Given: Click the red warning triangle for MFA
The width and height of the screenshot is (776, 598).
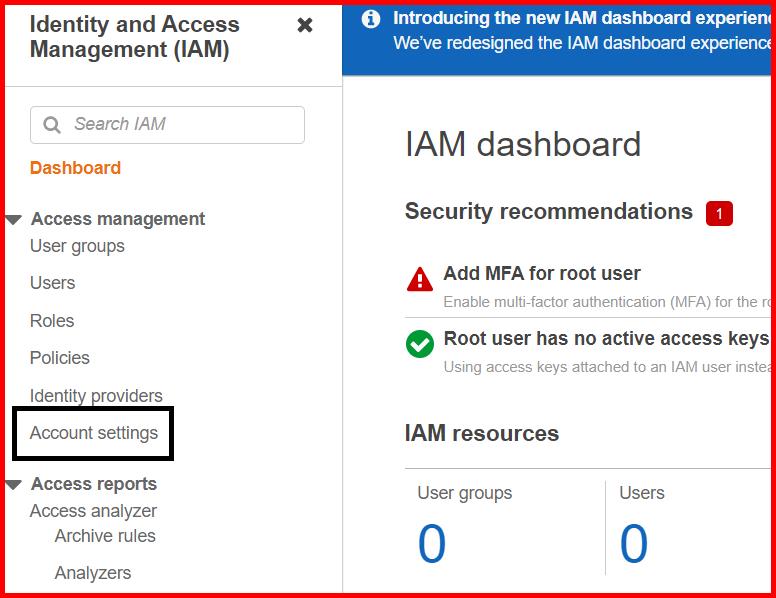Looking at the screenshot, I should [420, 279].
